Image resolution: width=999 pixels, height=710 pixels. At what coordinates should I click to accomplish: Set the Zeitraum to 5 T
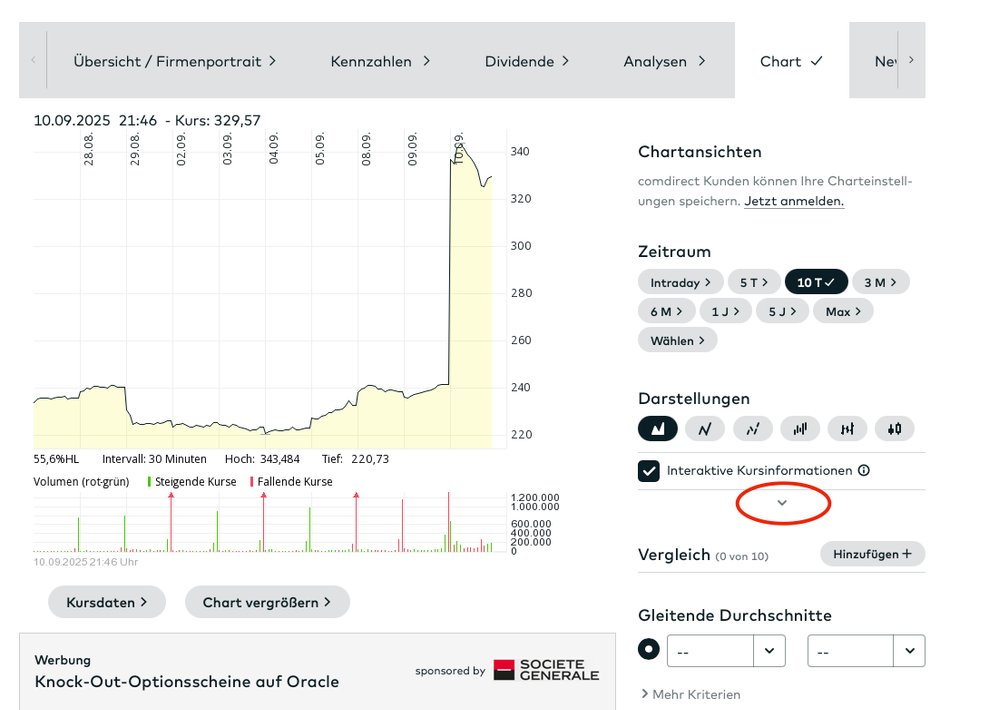pos(752,282)
